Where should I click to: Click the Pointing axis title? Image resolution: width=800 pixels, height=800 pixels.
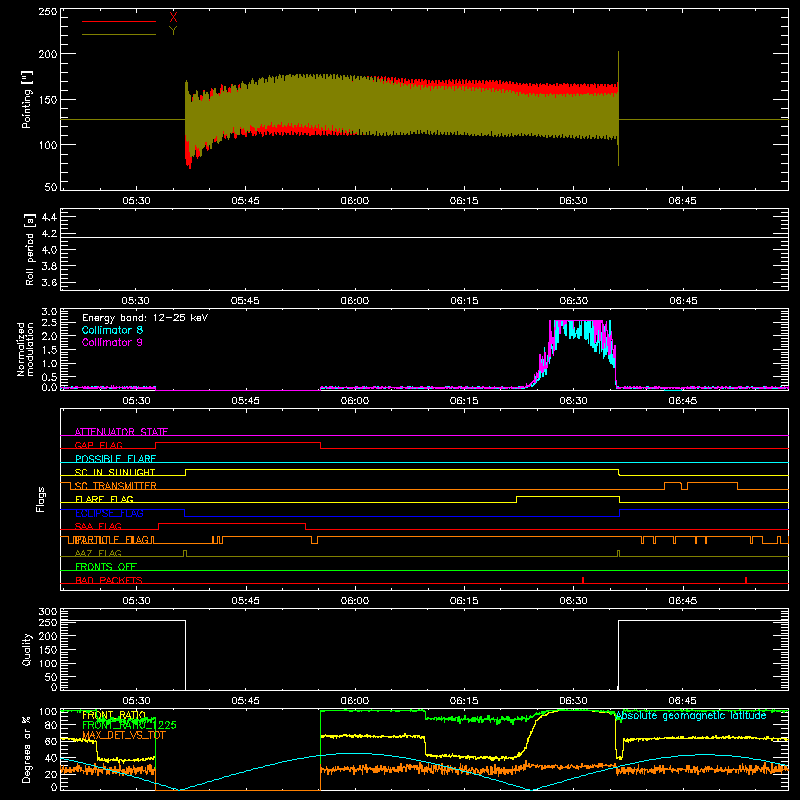(x=27, y=99)
